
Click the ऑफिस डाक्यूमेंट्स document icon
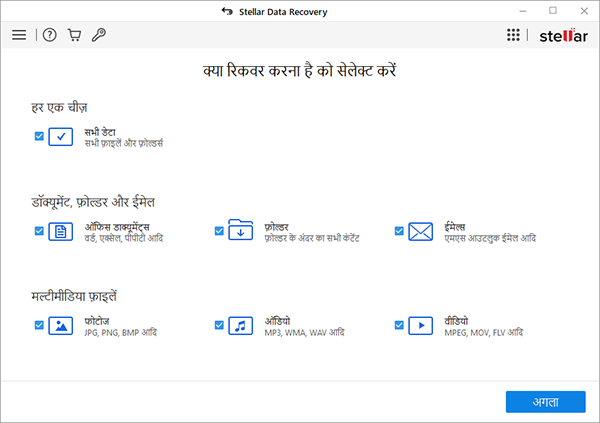(x=61, y=232)
